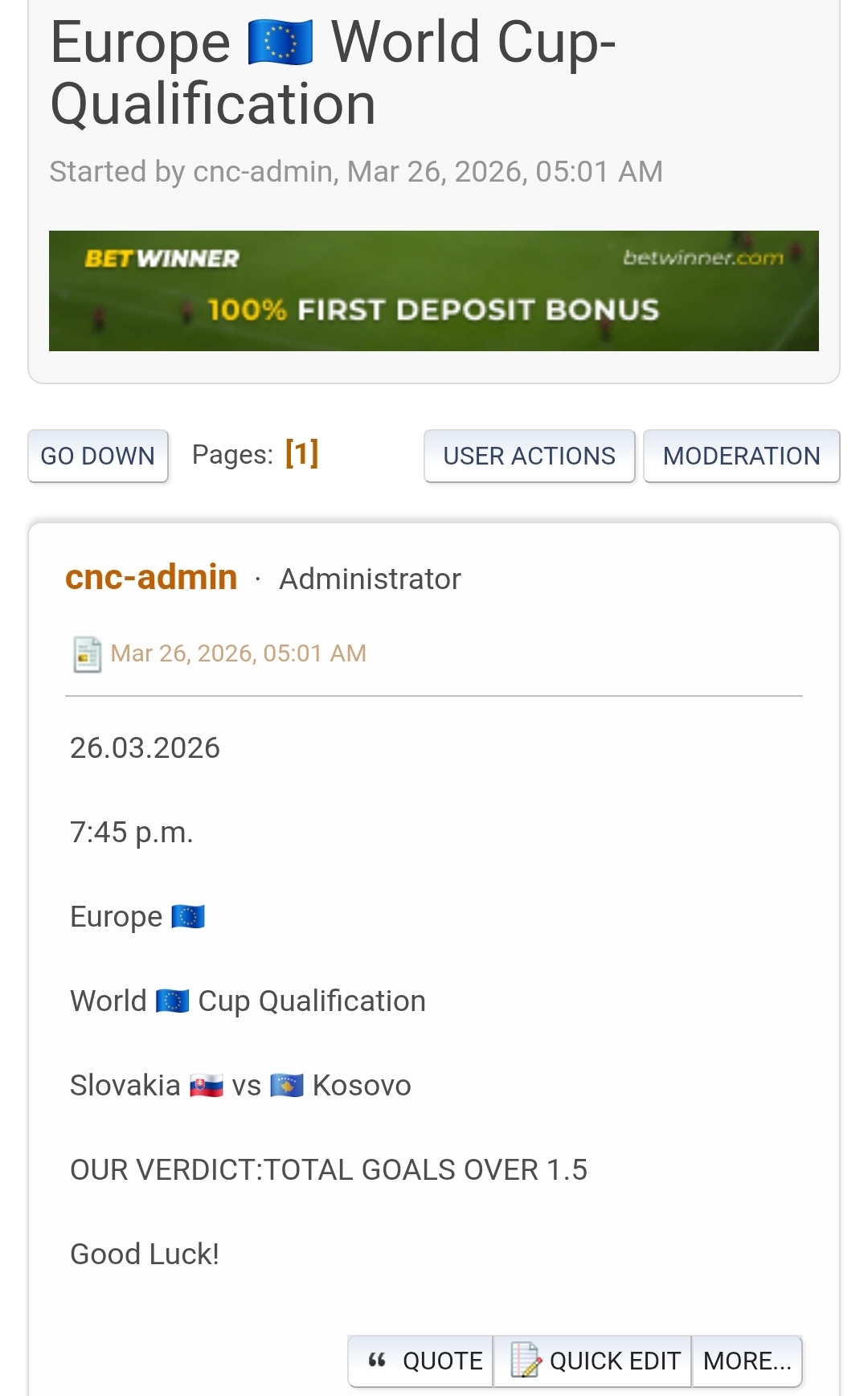Click the Quick Edit button label
This screenshot has height=1396, width=868.
point(615,1361)
